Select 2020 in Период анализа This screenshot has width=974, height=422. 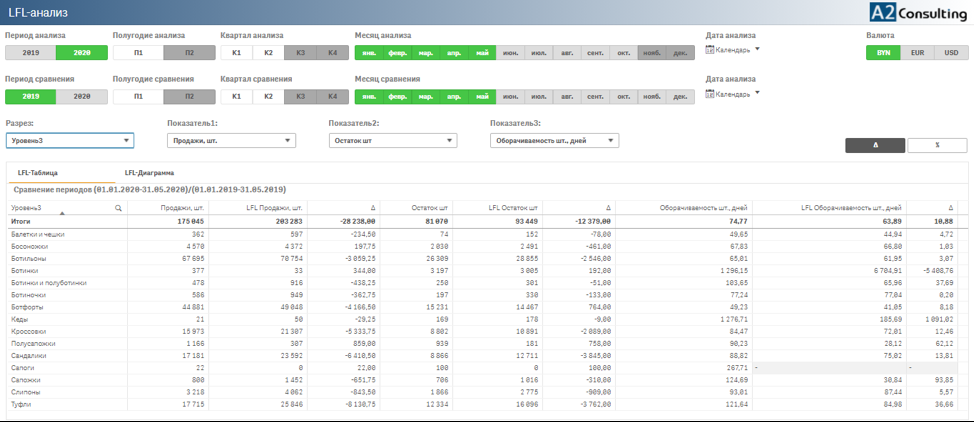tap(82, 53)
